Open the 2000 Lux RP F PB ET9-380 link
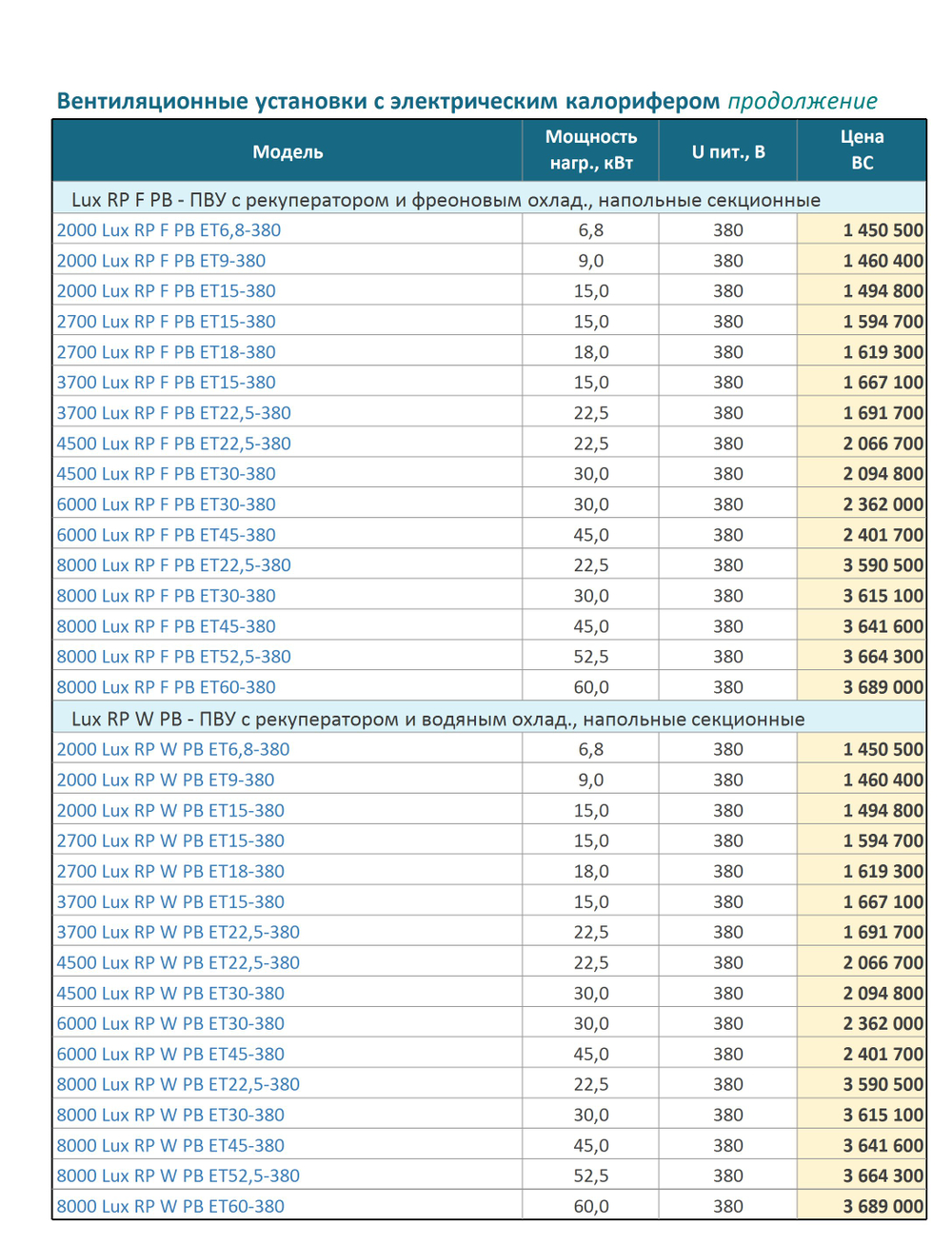 161,261
